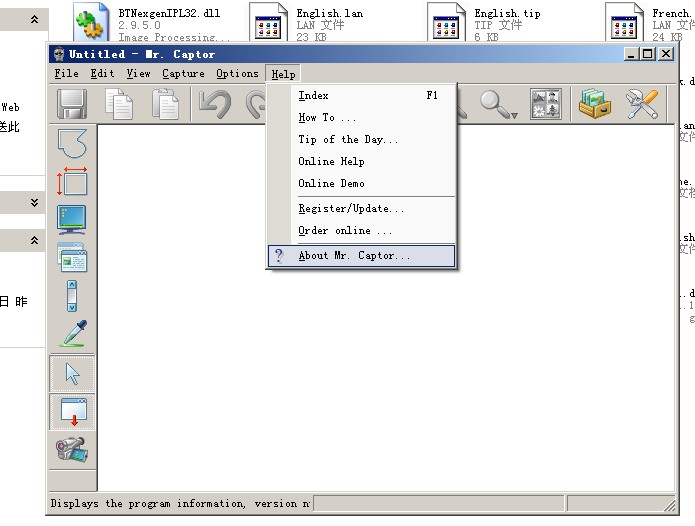Select the rectangle area capture tool

(72, 181)
